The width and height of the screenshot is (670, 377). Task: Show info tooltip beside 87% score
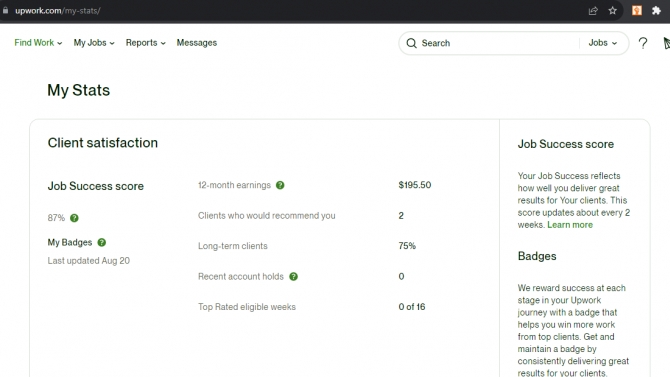tap(74, 218)
